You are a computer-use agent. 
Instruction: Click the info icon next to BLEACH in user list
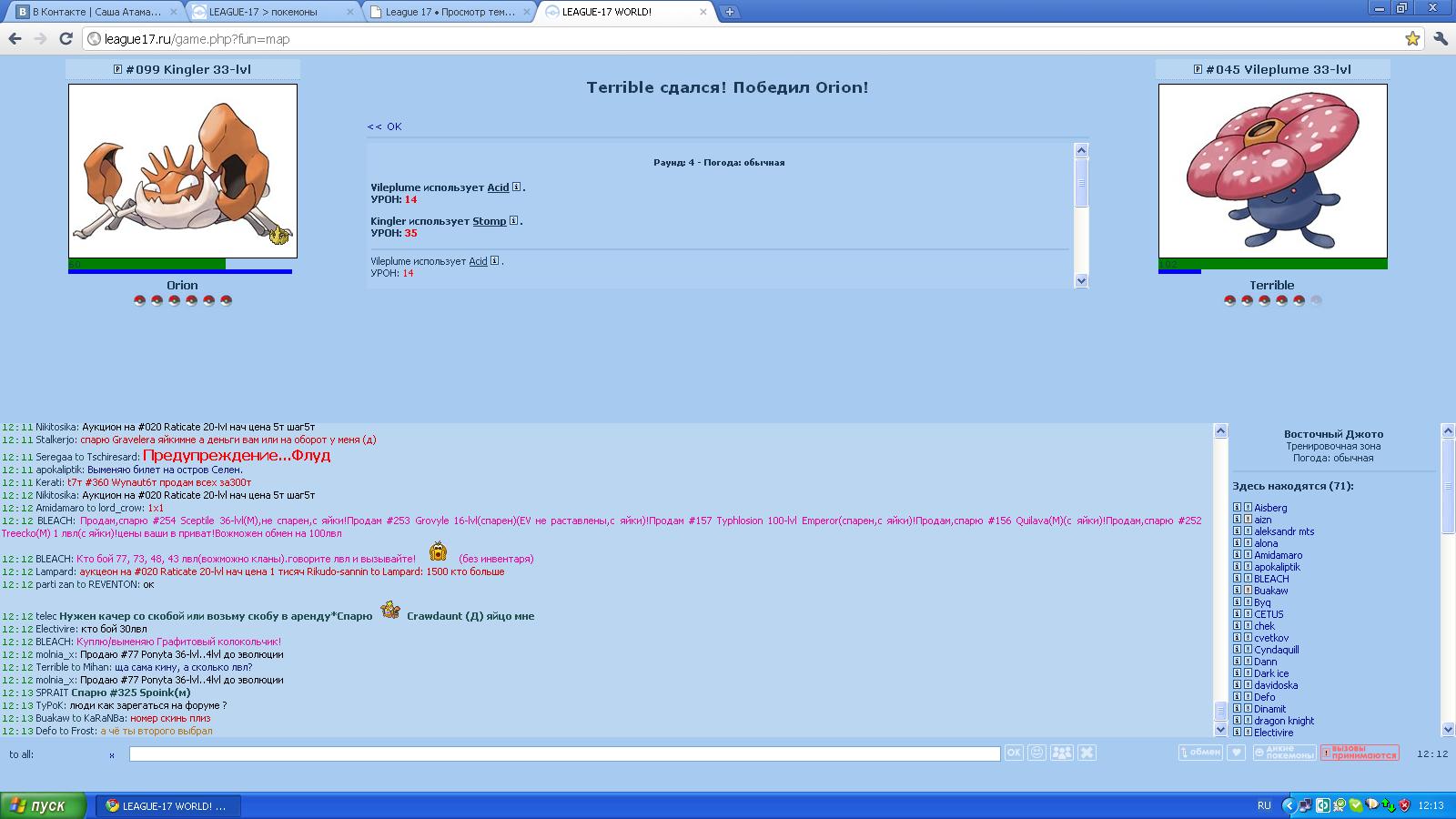[1238, 579]
